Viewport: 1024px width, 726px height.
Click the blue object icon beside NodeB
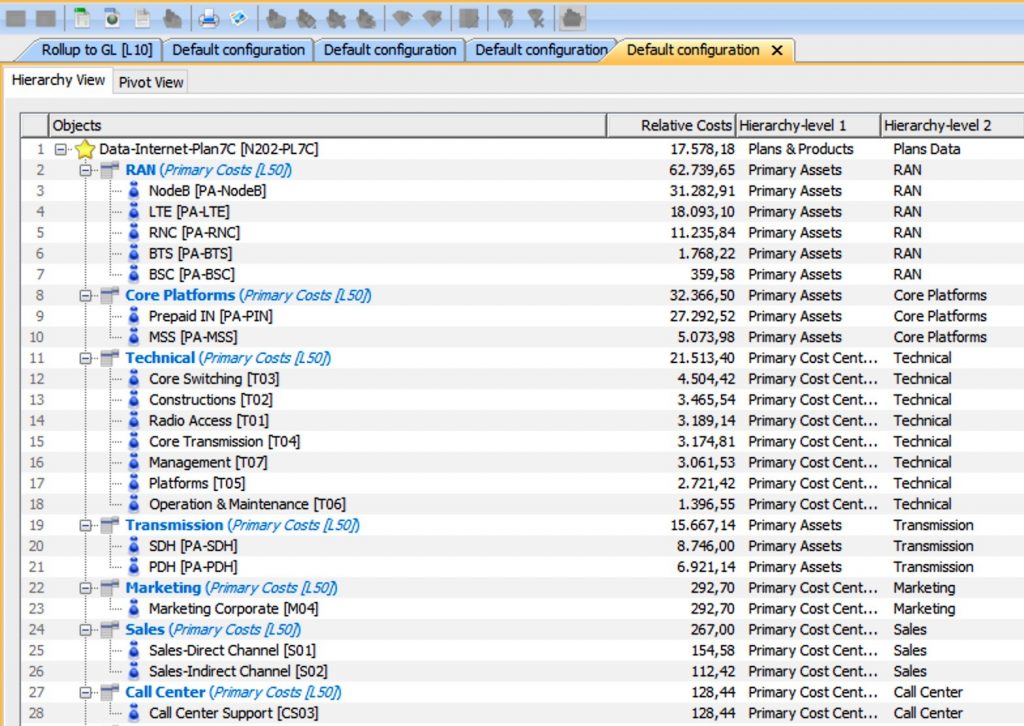(x=135, y=191)
